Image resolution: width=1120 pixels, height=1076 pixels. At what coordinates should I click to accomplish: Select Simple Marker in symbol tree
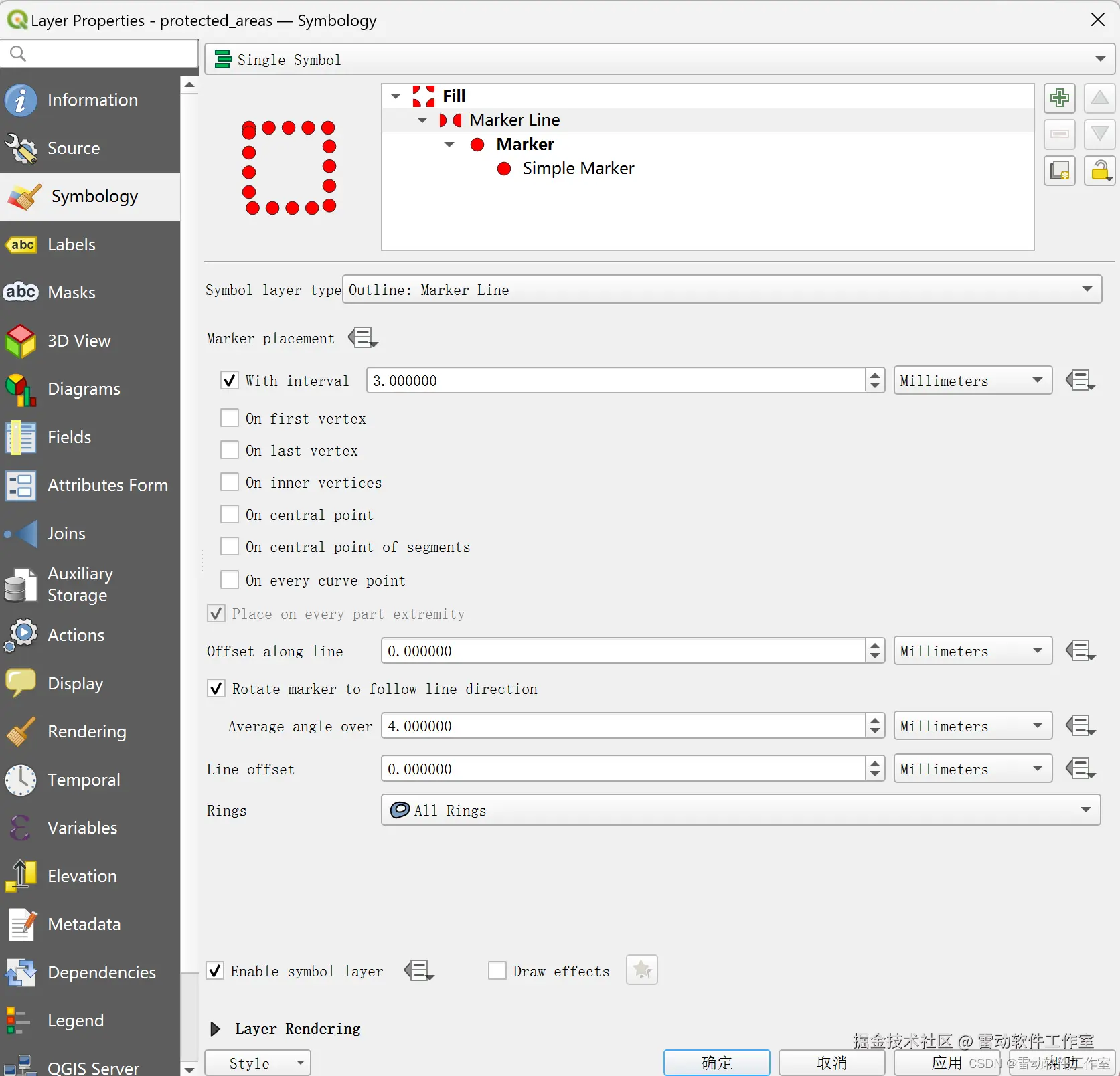pos(578,169)
